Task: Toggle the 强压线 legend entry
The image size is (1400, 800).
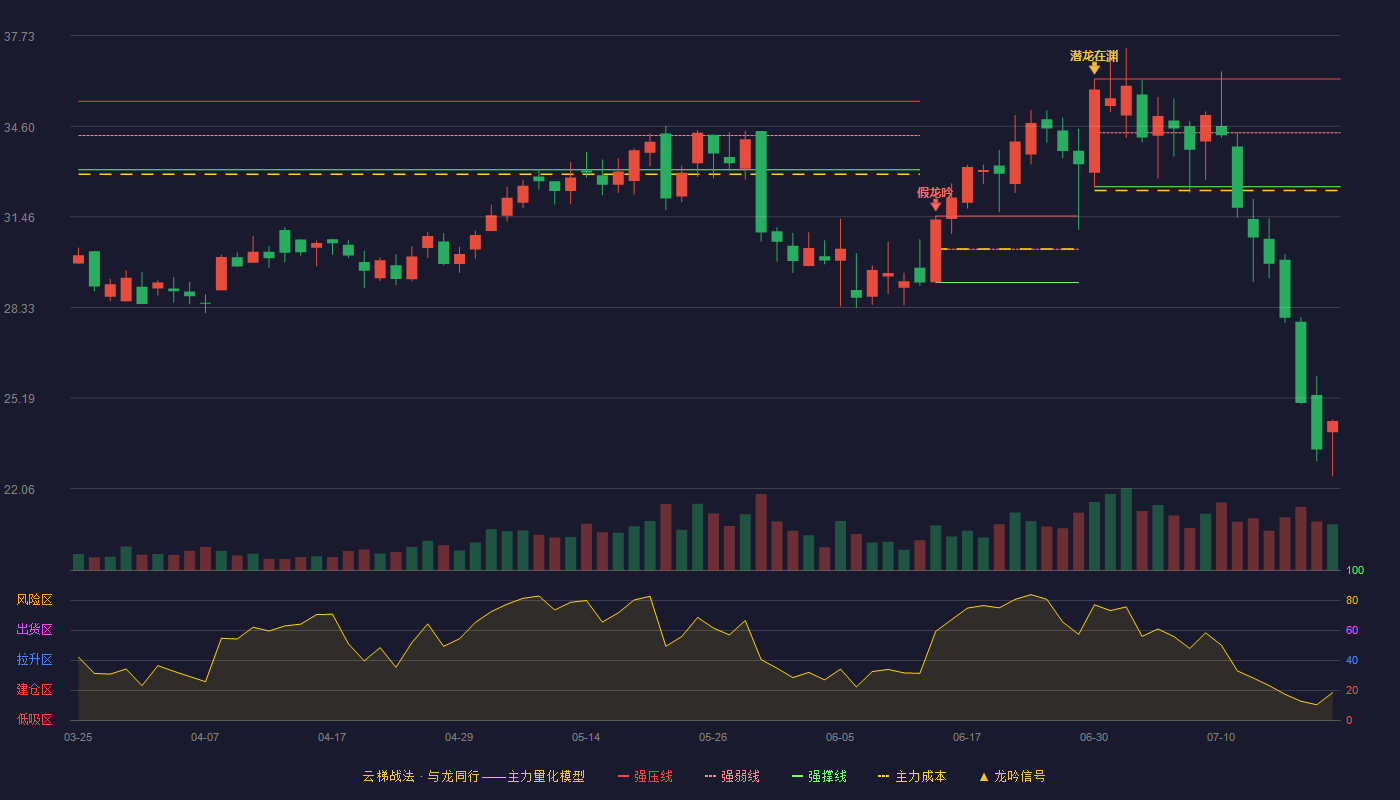Action: 645,776
